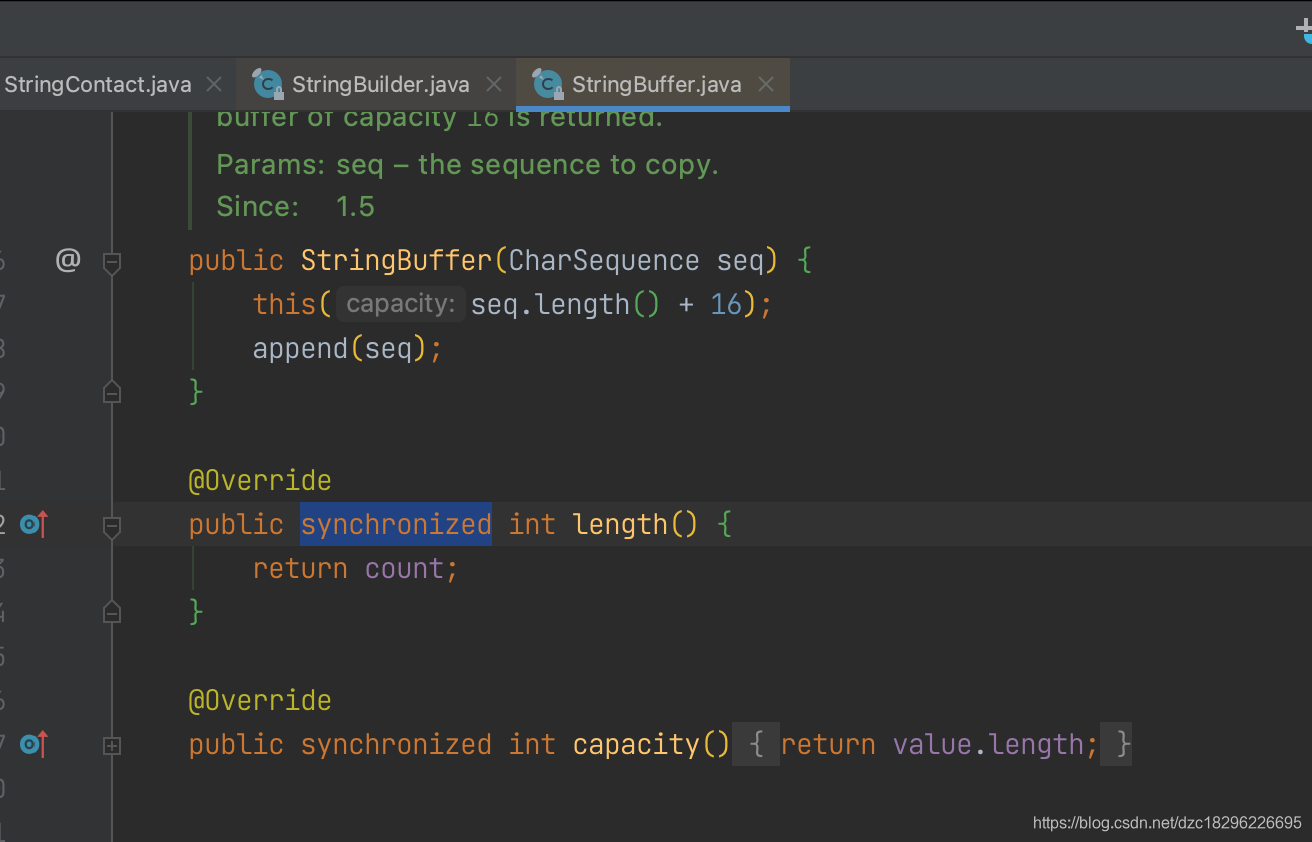The width and height of the screenshot is (1312, 842).
Task: Click fold end marker of StringBuffer constructor
Action: 112,392
